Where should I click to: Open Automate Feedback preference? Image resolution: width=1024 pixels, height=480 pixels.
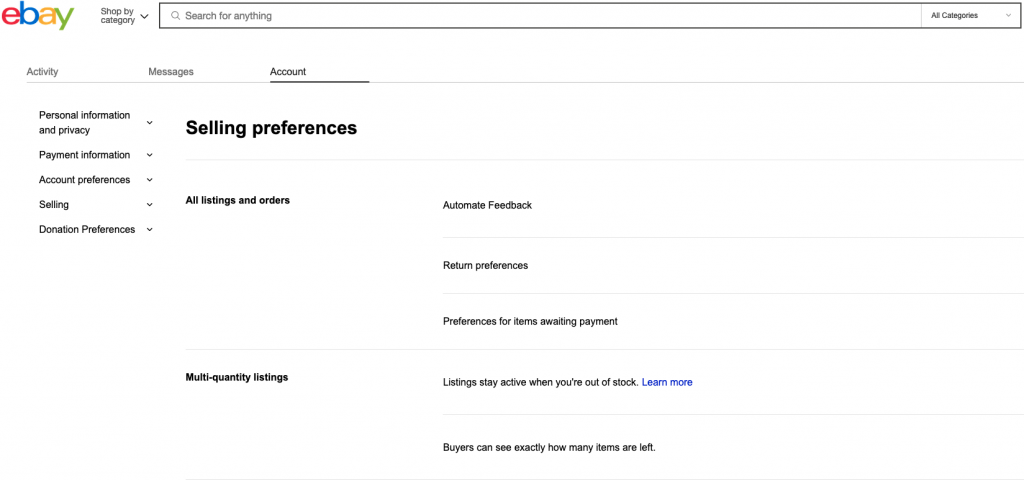click(487, 205)
